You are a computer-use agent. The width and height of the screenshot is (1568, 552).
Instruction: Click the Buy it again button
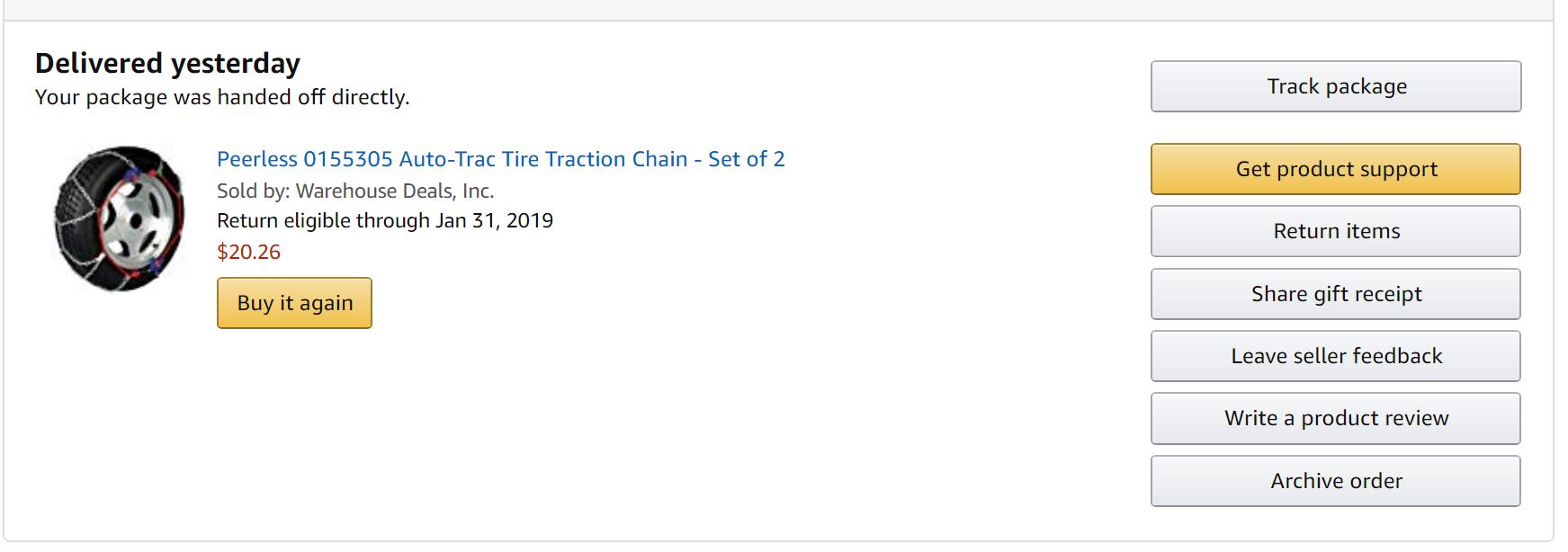coord(294,303)
